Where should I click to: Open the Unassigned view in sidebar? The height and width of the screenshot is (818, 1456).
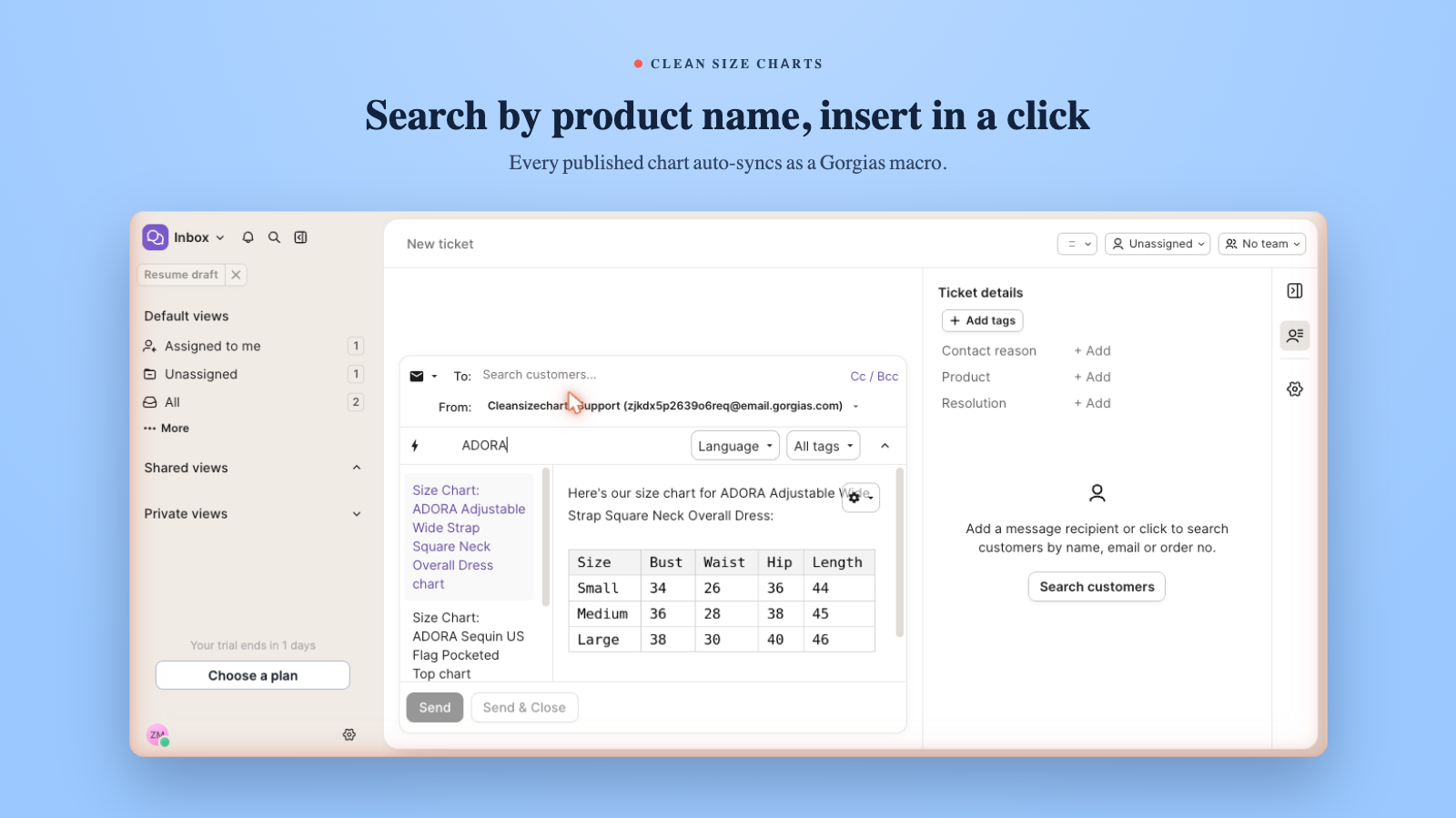(x=253, y=374)
